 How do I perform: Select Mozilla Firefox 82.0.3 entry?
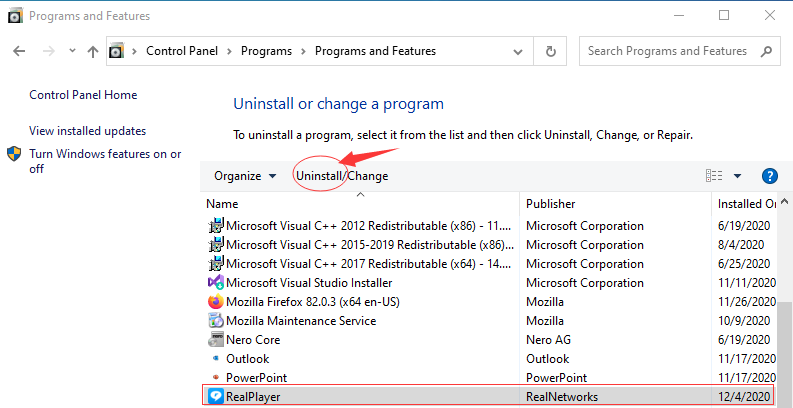click(313, 302)
